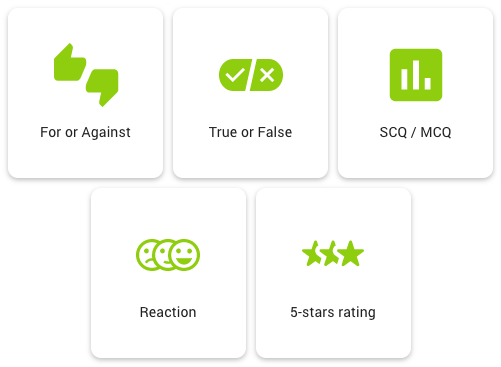Screen dimensions: 501x367
Task: Open the True or False card below its label
Action: coord(250,158)
